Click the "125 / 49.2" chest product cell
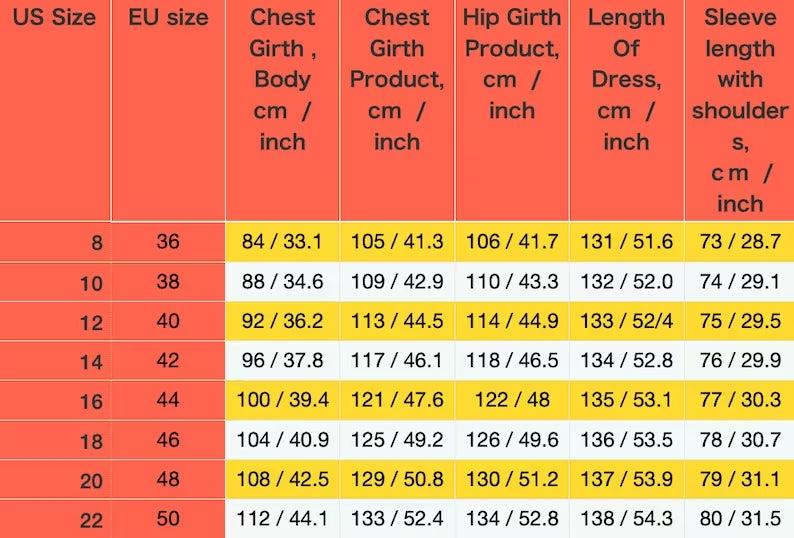Viewport: 794px width, 538px height. [x=397, y=440]
